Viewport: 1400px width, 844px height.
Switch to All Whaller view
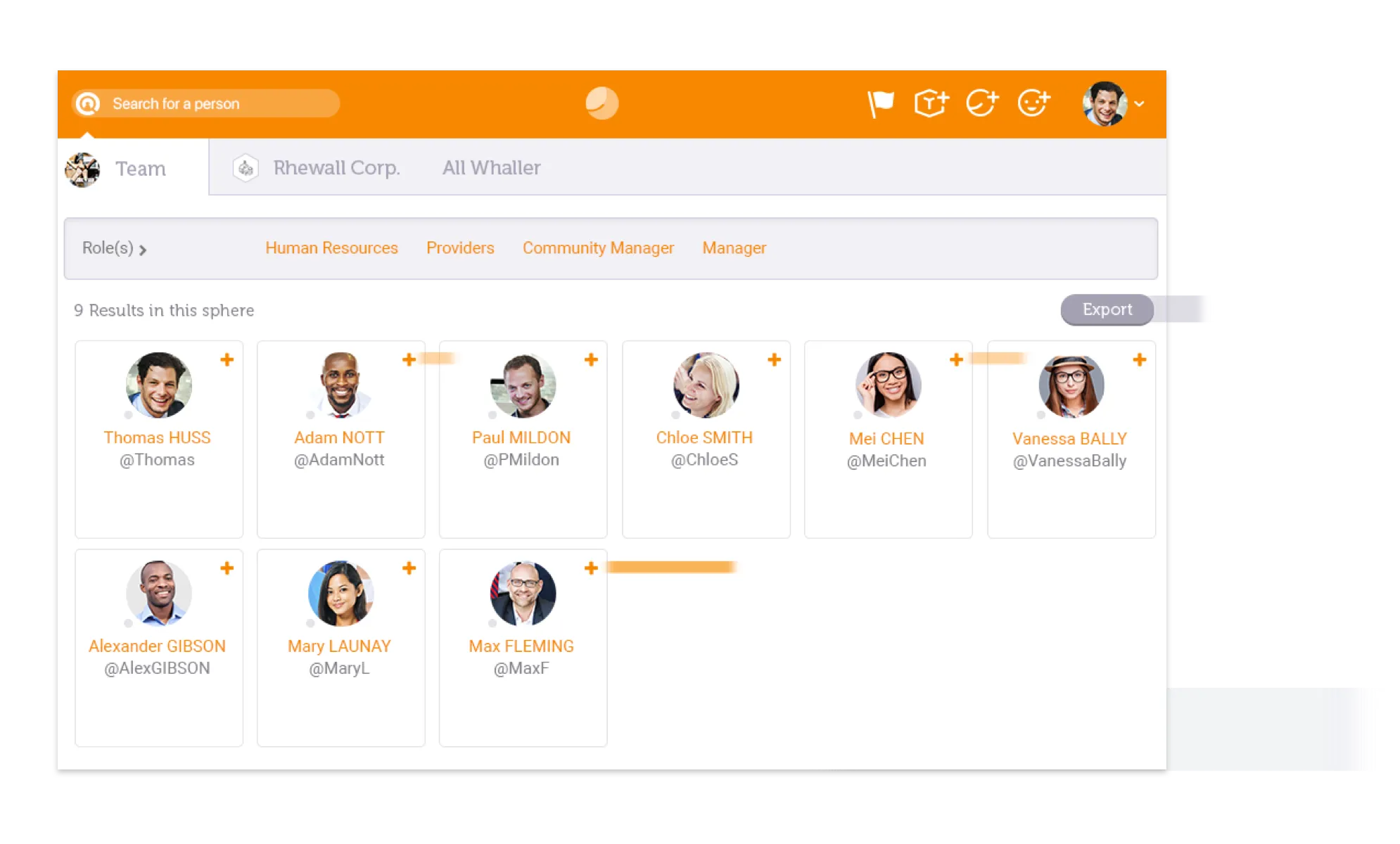(491, 168)
